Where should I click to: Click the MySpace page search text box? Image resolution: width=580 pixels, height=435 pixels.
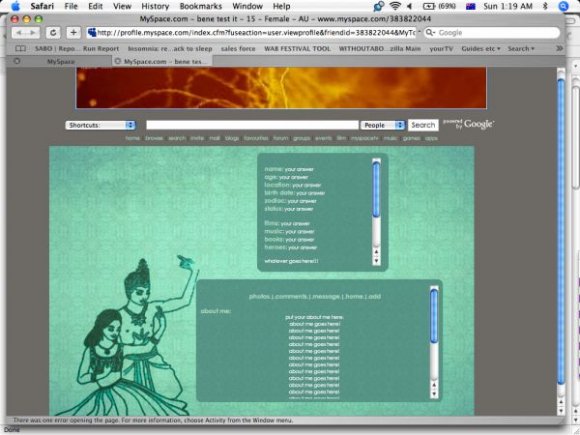(x=252, y=125)
